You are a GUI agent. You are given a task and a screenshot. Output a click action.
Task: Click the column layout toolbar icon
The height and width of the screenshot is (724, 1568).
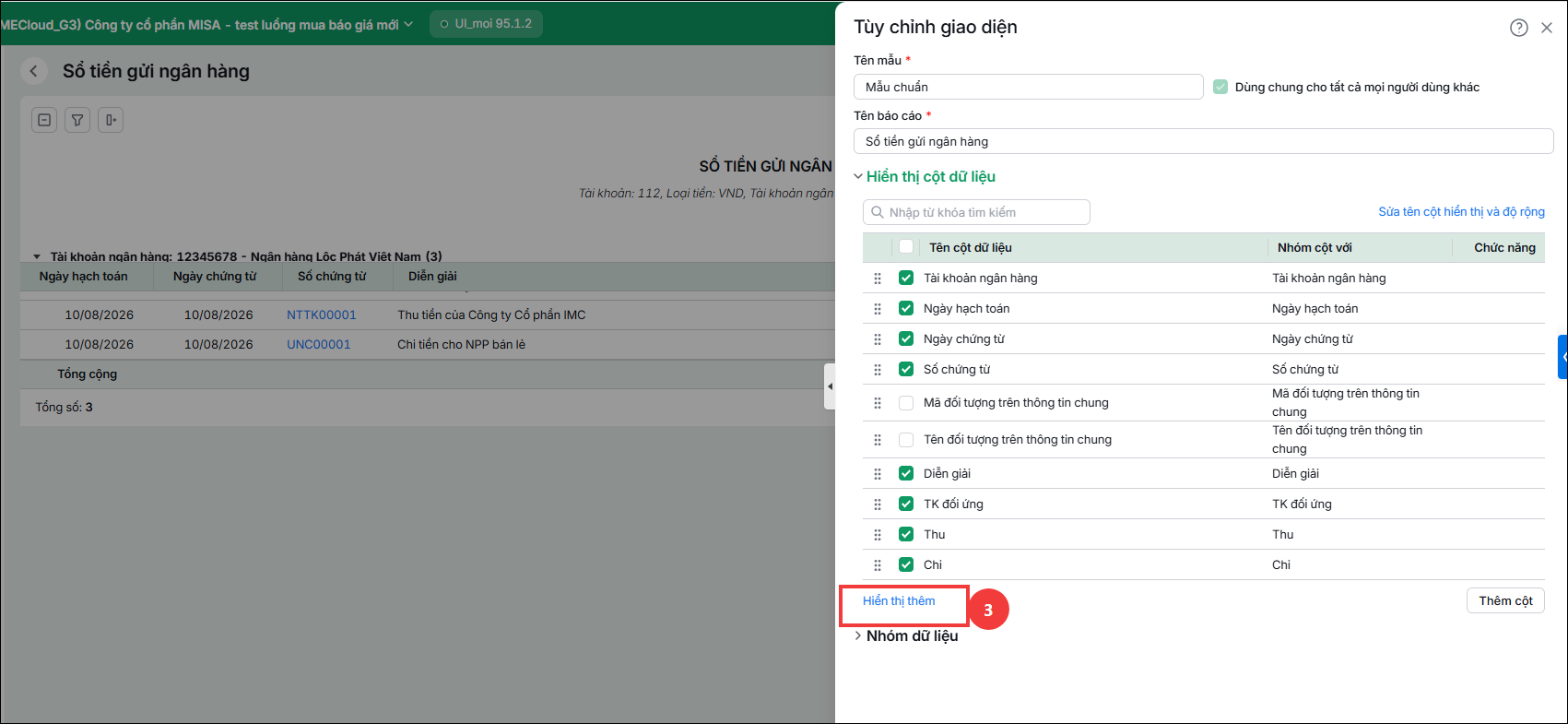tap(111, 120)
